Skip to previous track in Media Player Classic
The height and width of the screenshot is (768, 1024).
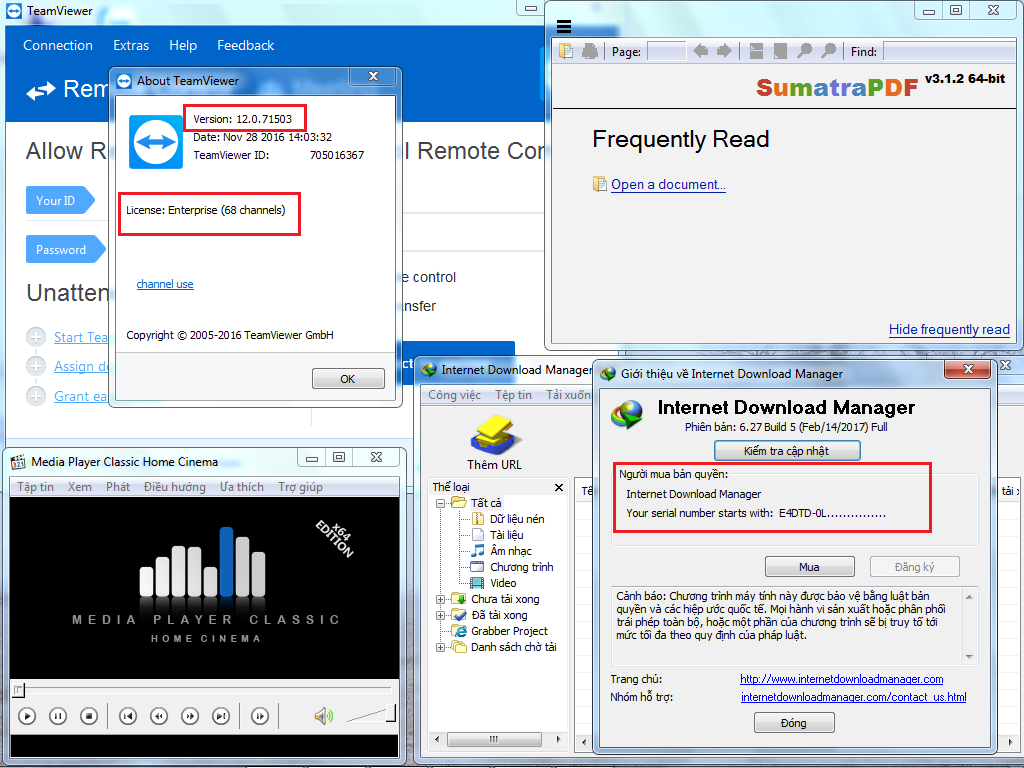128,716
